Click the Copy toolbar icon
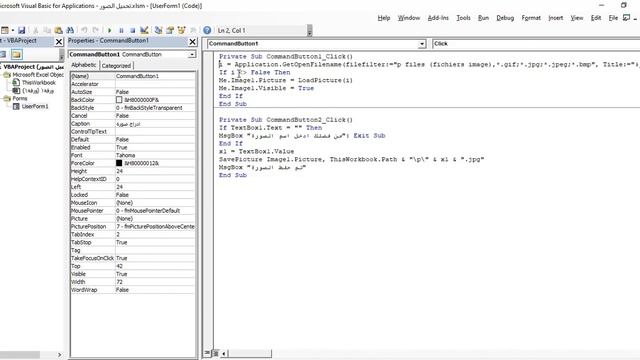Viewport: 640px width, 360px height. 47,30
